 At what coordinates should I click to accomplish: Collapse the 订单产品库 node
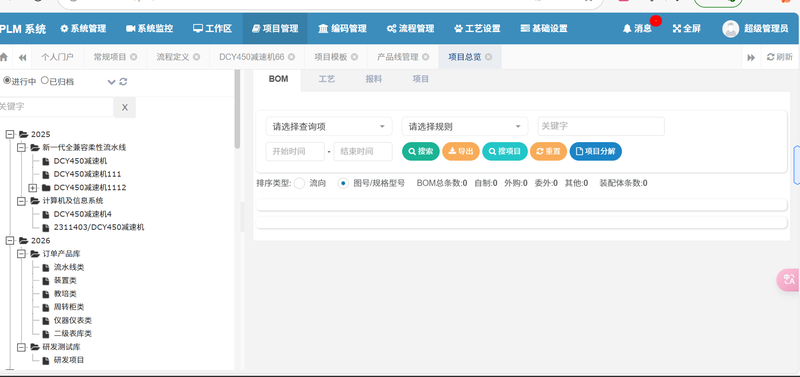(x=21, y=254)
